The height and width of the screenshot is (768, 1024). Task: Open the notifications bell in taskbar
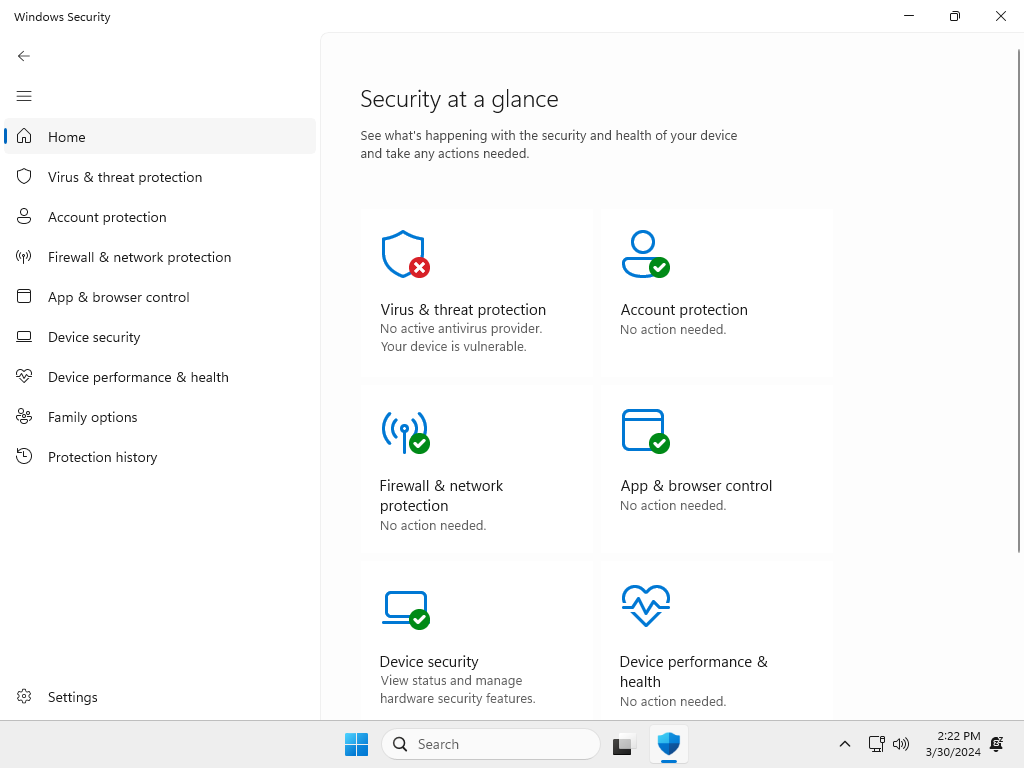point(997,744)
